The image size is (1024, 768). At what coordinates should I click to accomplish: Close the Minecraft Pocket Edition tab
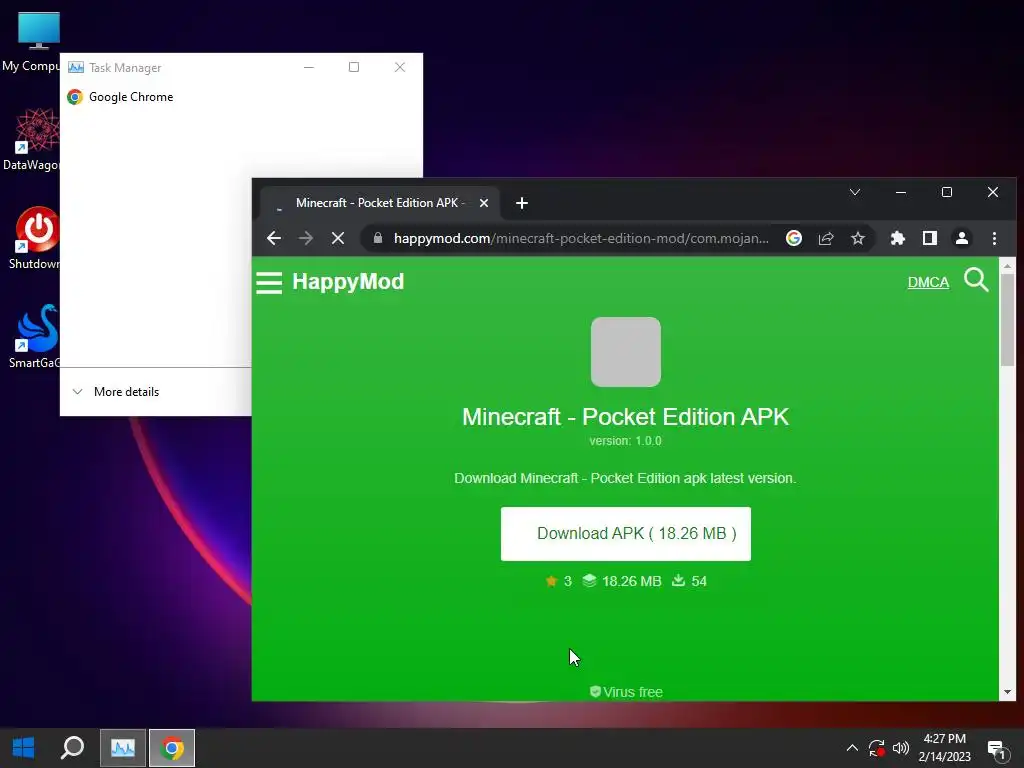click(484, 203)
